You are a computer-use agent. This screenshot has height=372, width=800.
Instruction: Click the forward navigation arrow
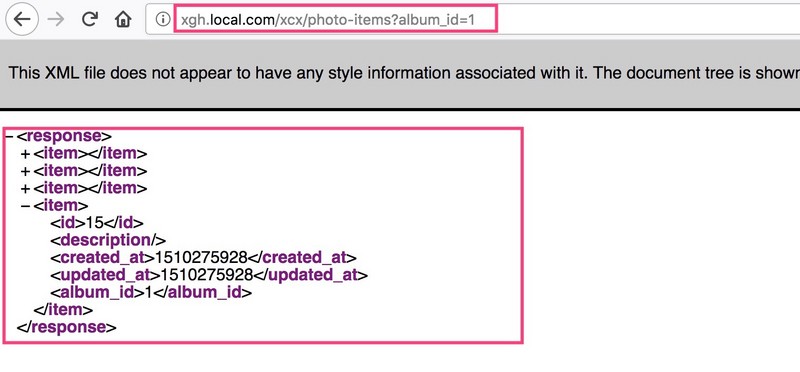click(56, 19)
